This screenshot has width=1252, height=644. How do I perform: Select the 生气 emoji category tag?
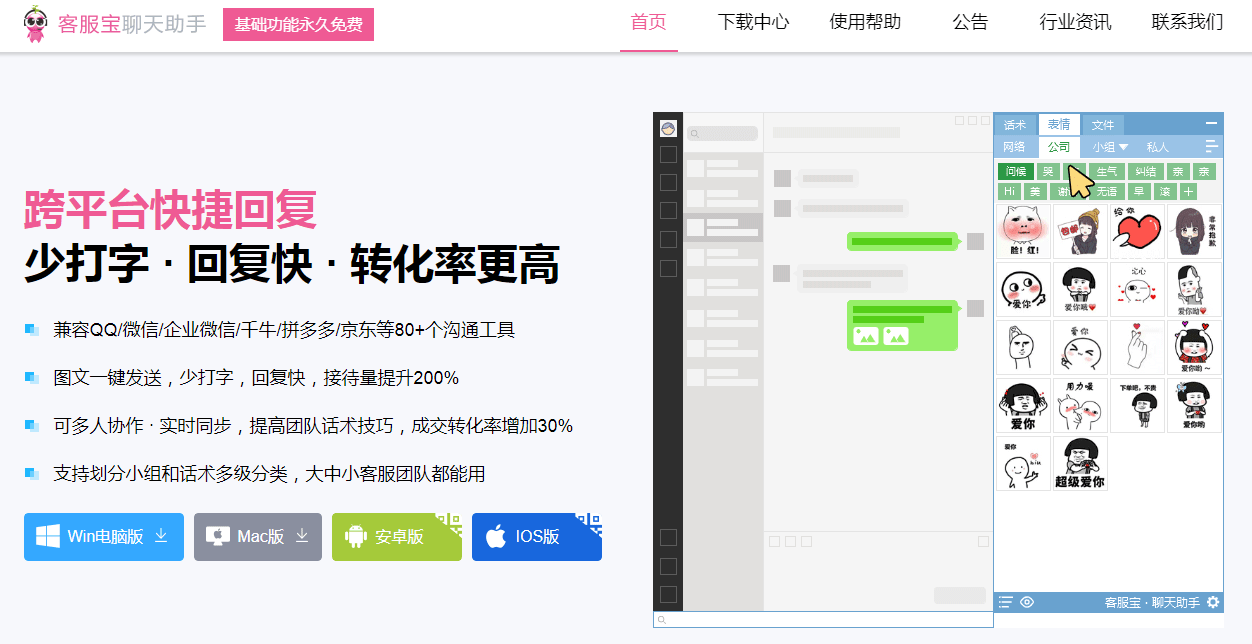(1106, 172)
